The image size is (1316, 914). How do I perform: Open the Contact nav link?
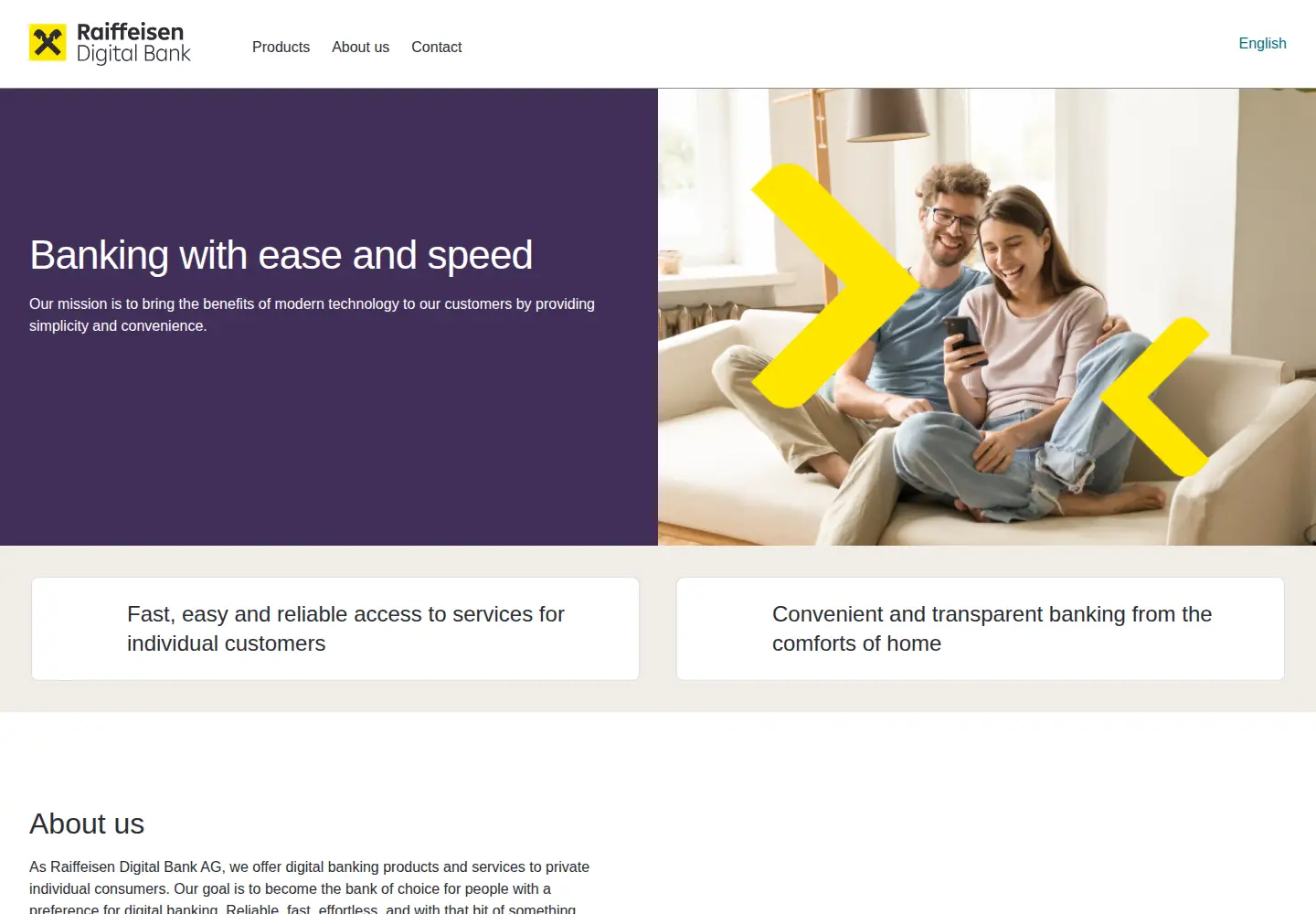click(436, 47)
